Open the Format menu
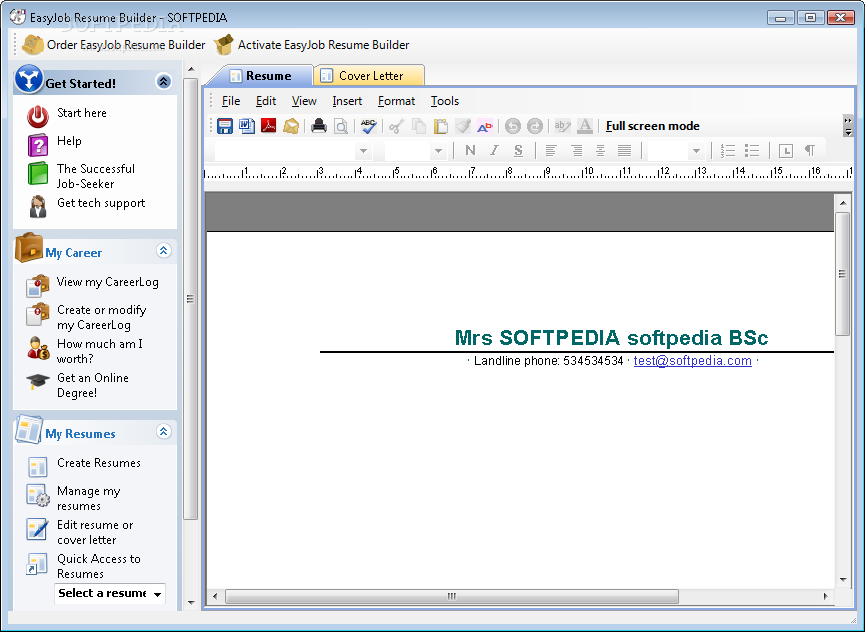 [x=396, y=101]
